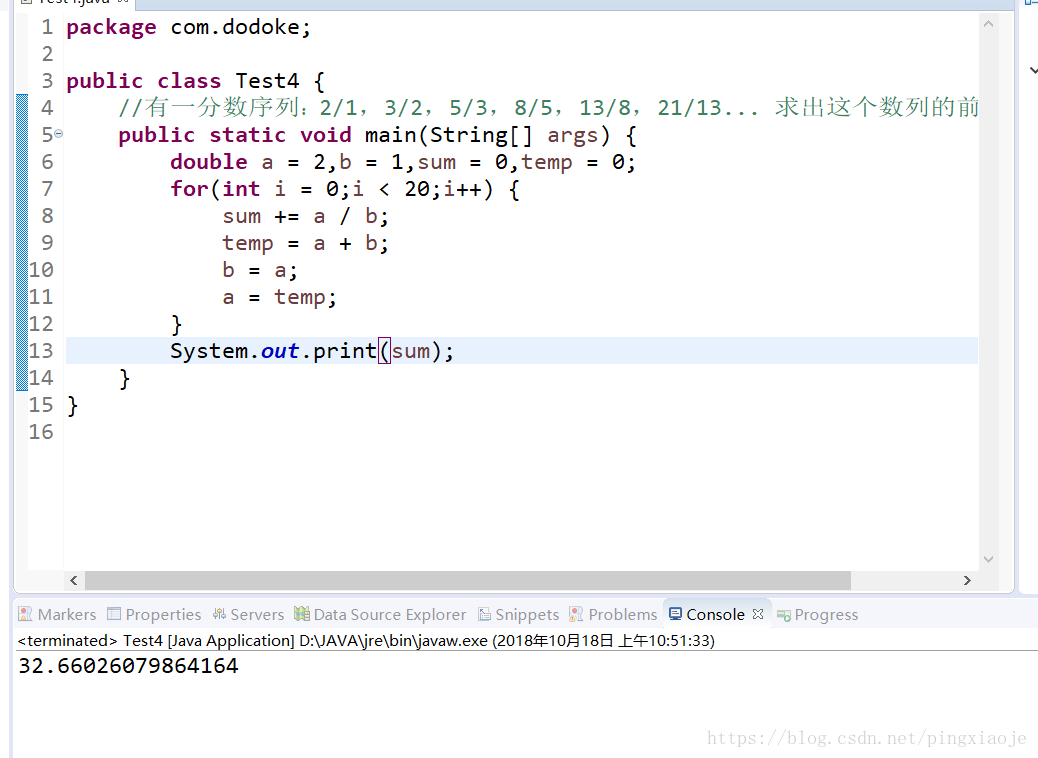Screen dimensions: 1038x758
Task: Click the Markers tab icon
Action: tap(25, 614)
